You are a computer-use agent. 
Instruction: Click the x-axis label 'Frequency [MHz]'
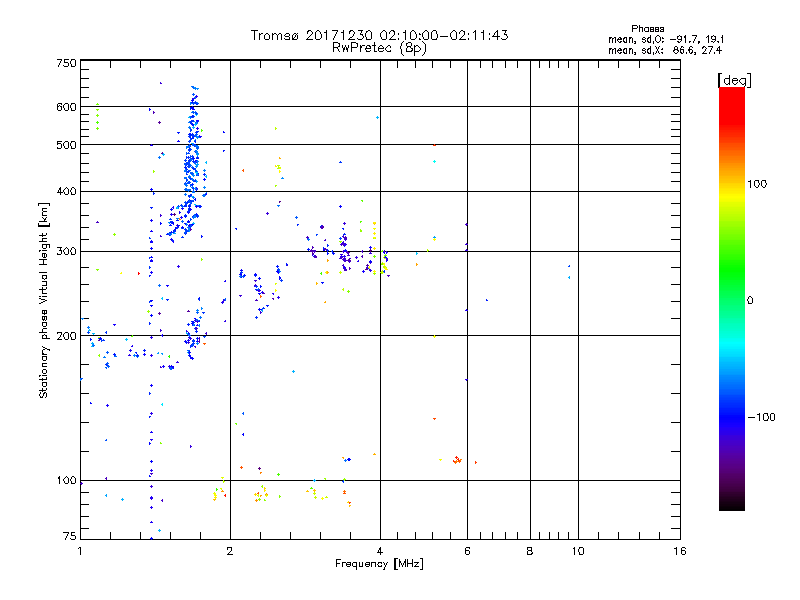(x=379, y=564)
